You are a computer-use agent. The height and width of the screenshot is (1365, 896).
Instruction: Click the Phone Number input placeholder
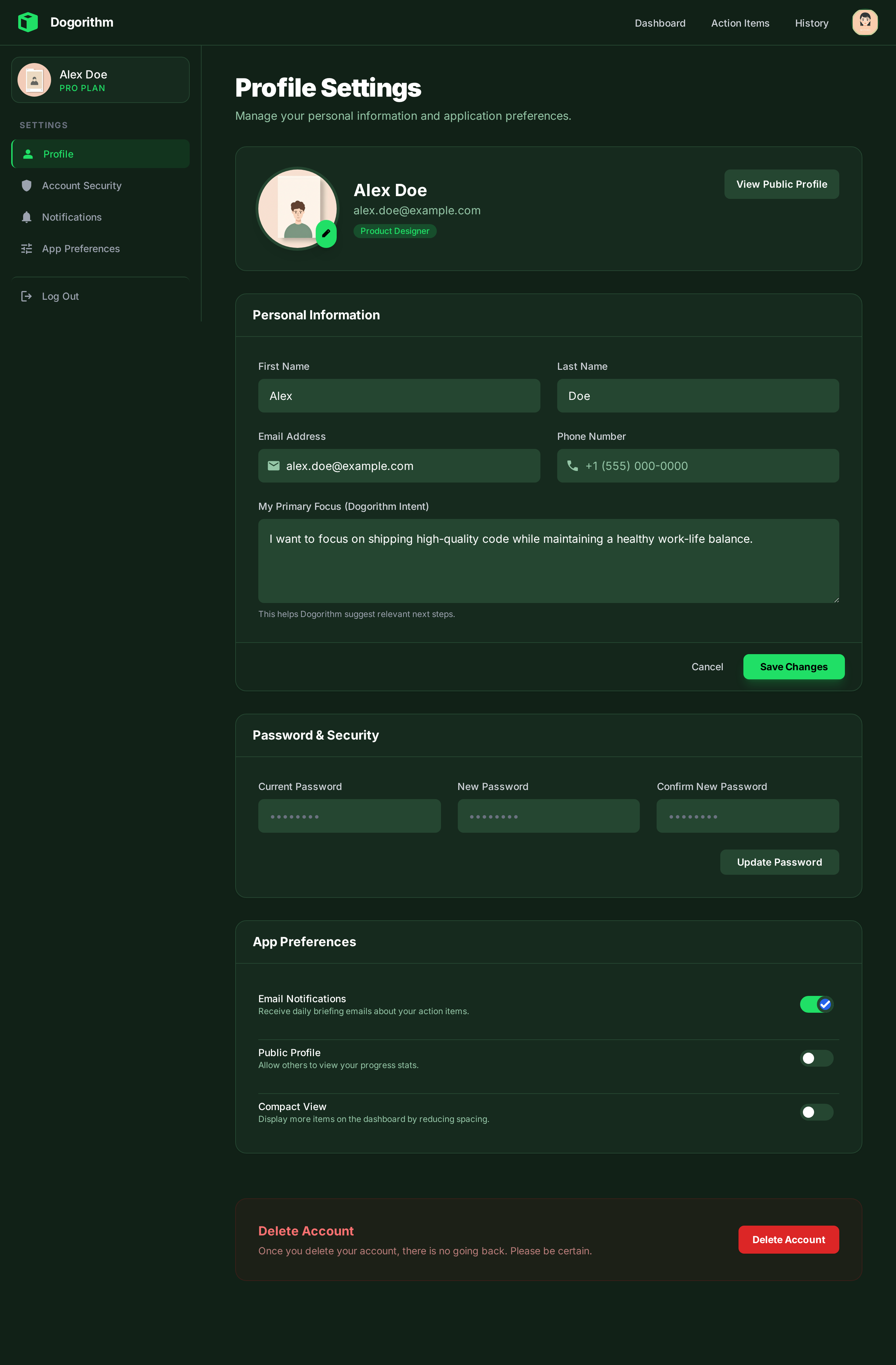pyautogui.click(x=636, y=466)
